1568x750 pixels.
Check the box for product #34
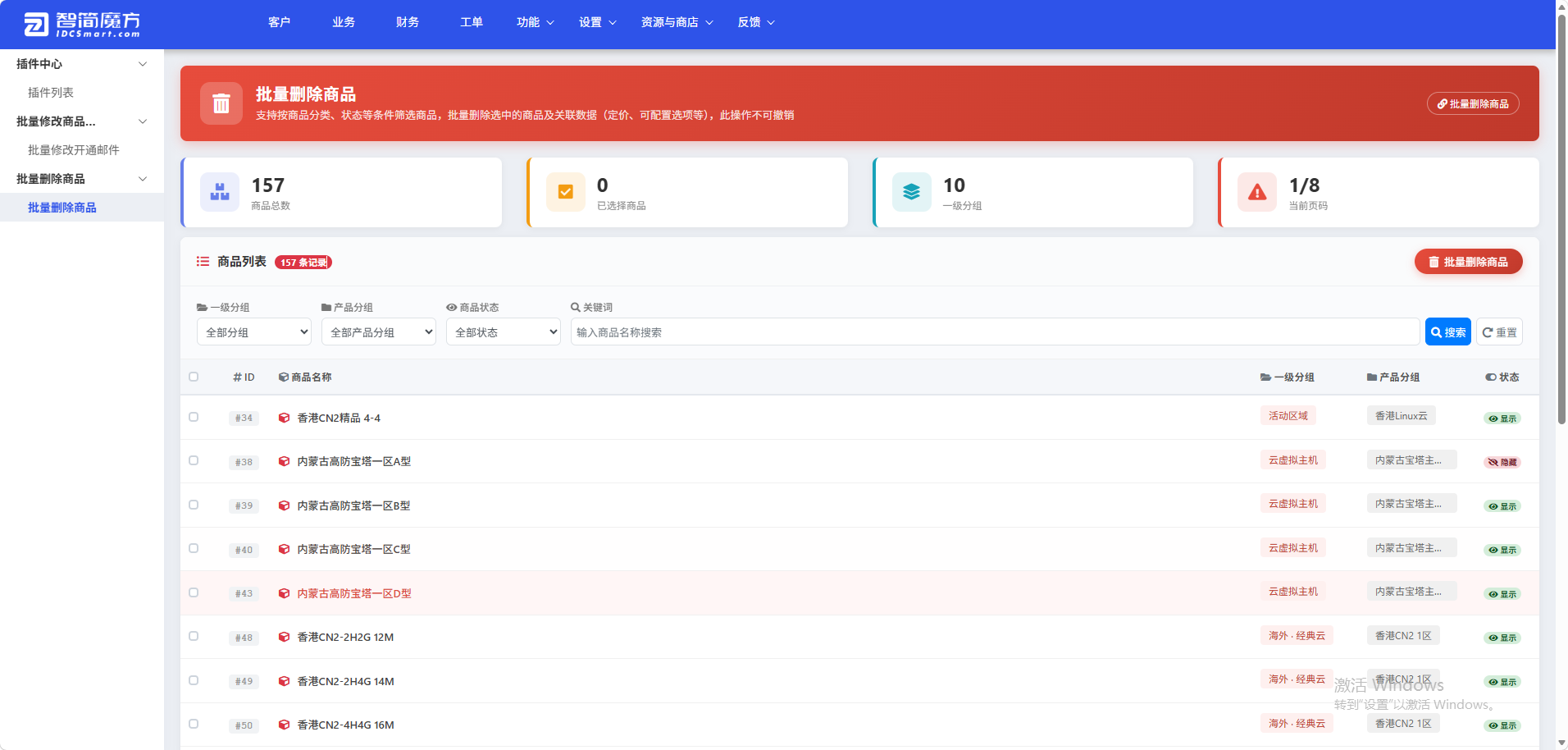(x=194, y=417)
